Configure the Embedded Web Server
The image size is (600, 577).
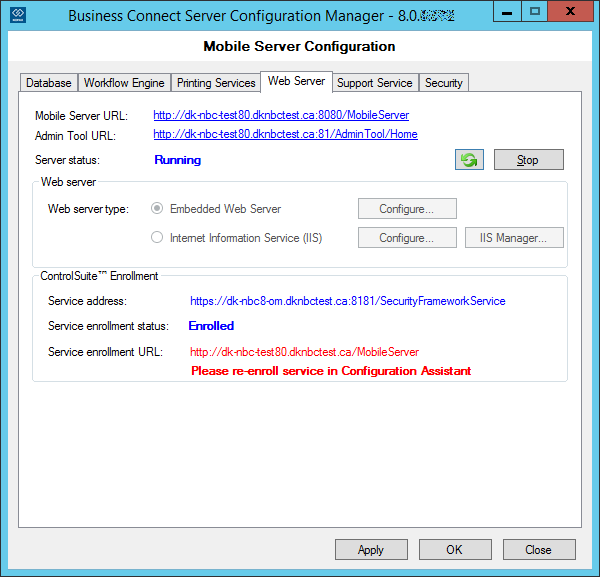coord(407,209)
